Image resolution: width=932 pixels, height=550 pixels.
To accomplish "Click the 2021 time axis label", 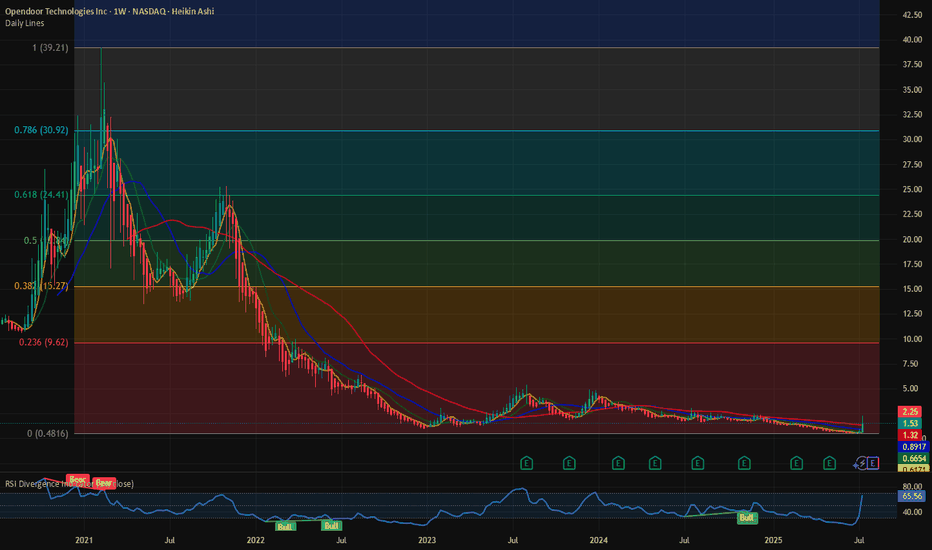I will point(84,540).
